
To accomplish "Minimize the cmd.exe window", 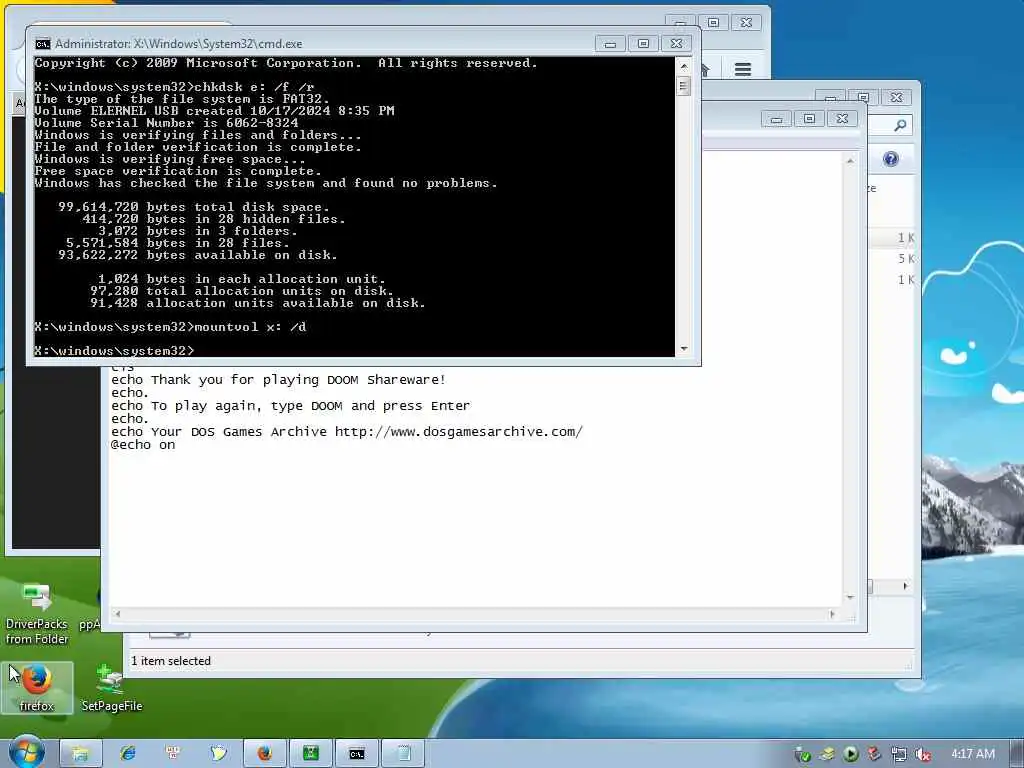I will pyautogui.click(x=611, y=44).
